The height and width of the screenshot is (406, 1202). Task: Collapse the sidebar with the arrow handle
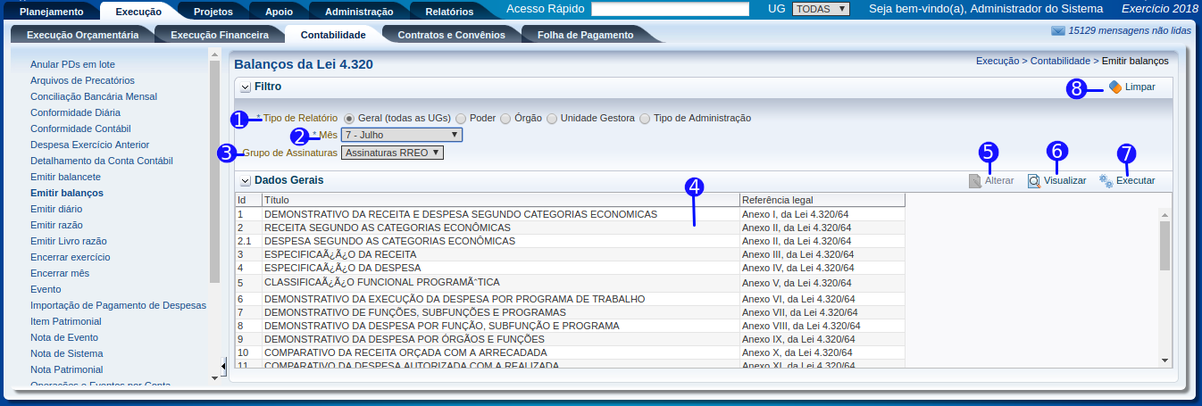point(222,367)
